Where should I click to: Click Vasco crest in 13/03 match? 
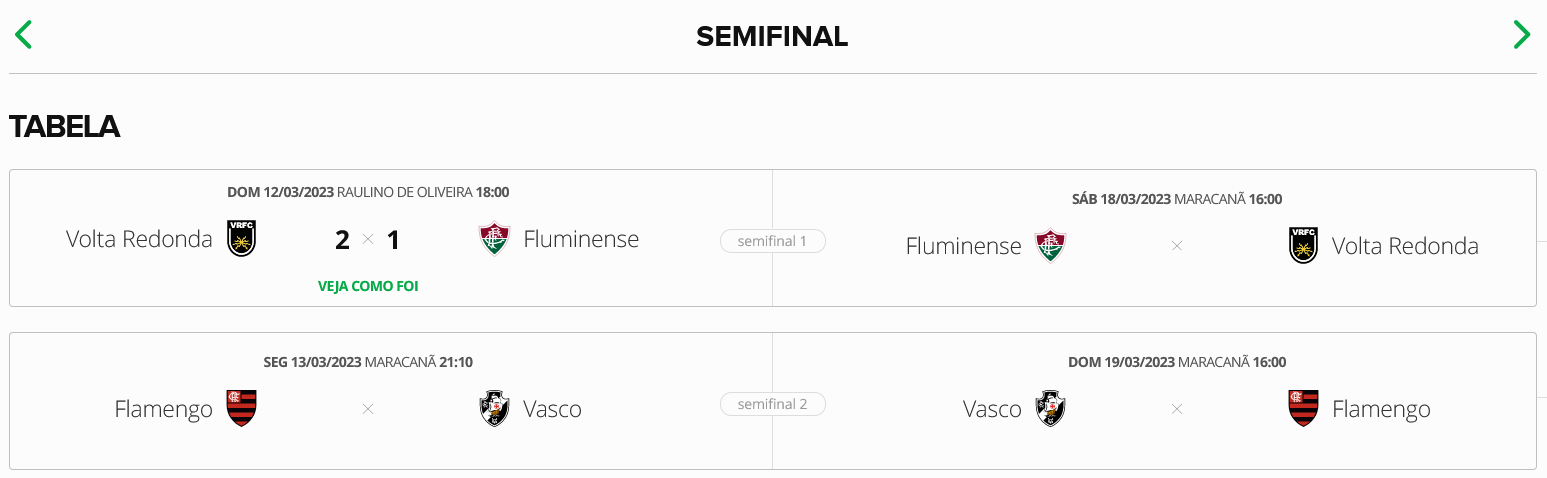494,409
